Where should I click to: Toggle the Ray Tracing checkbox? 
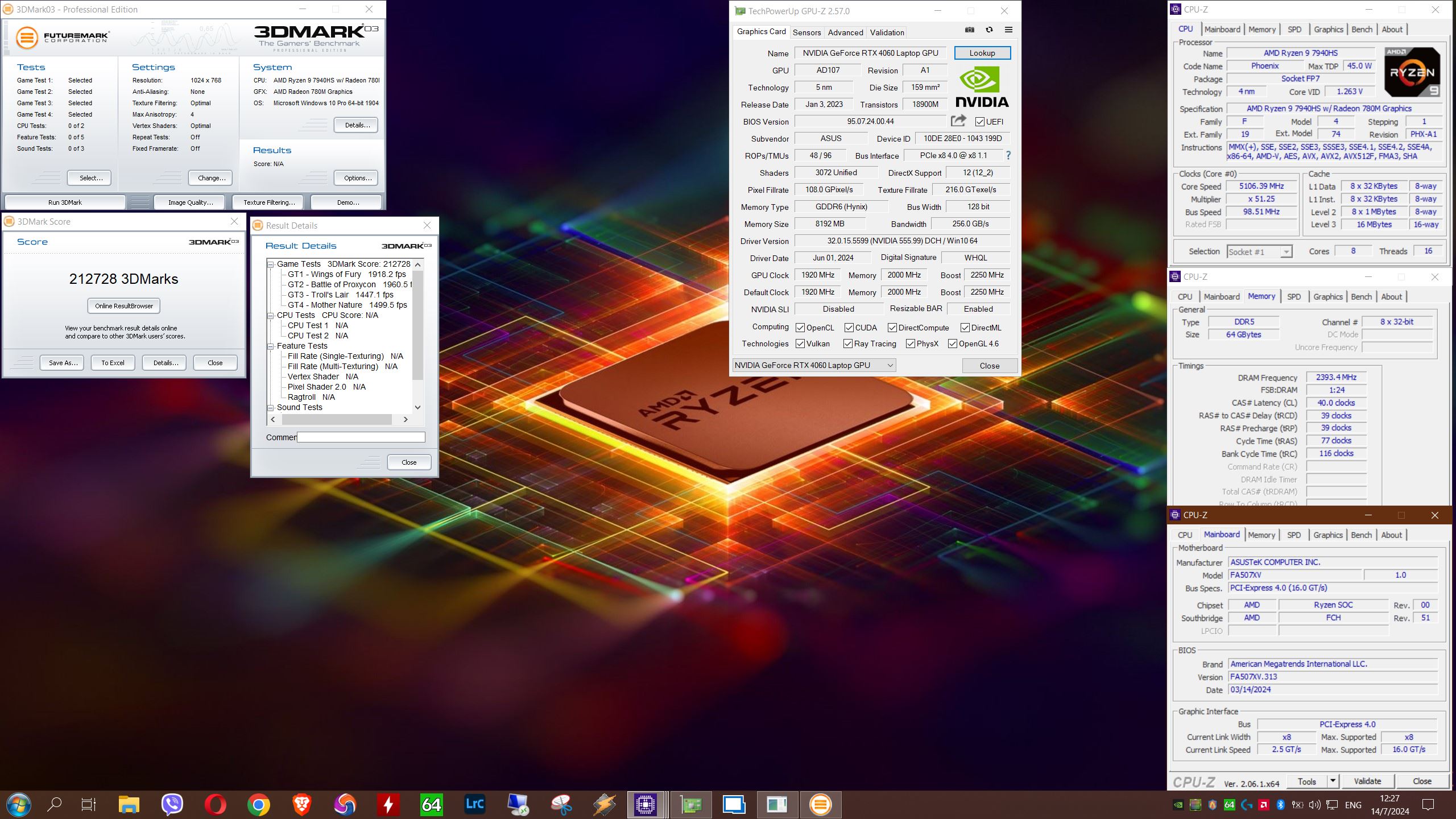click(848, 344)
